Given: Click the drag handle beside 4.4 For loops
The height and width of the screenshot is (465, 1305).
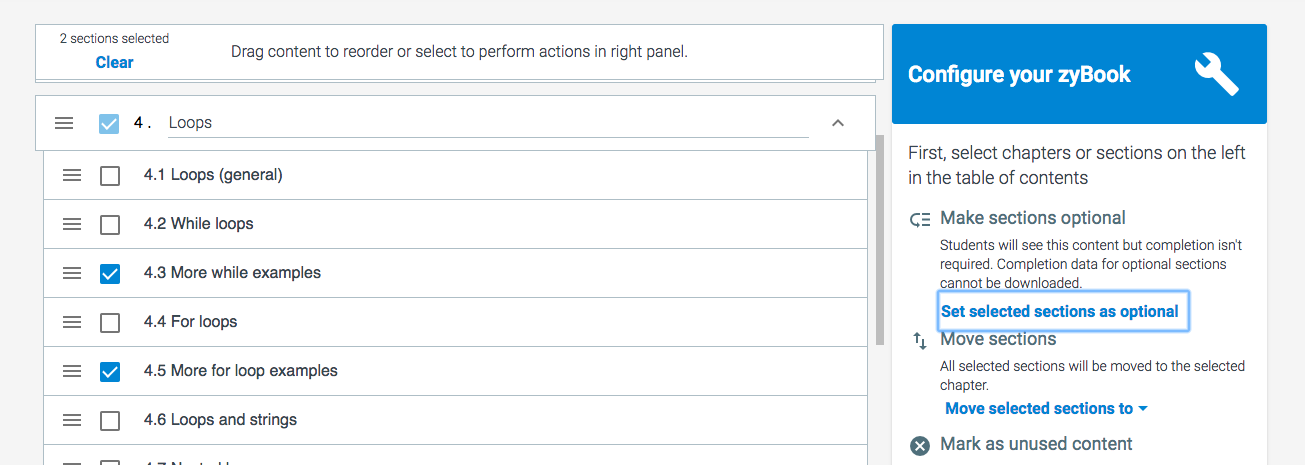Looking at the screenshot, I should (x=72, y=322).
